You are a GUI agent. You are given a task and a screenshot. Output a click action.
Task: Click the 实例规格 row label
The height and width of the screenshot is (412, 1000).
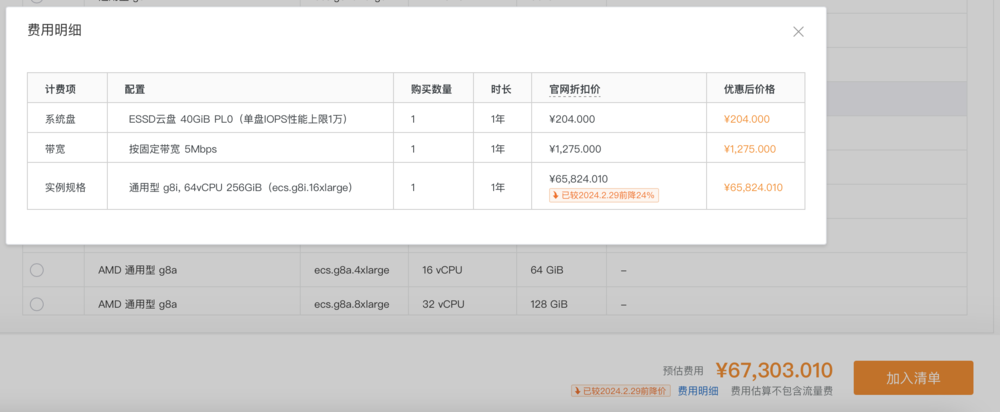click(66, 187)
